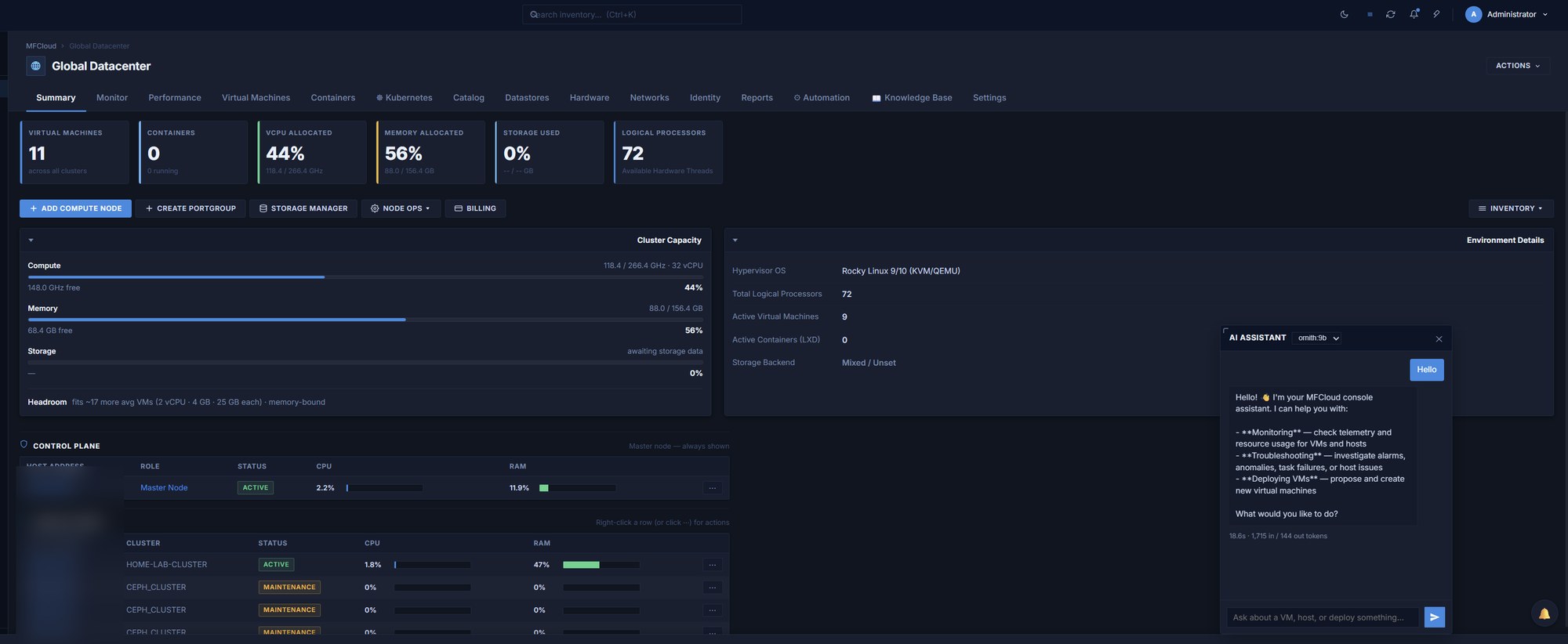Select the HOME-LAB-CLUSTER row name
1568x644 pixels.
[167, 564]
